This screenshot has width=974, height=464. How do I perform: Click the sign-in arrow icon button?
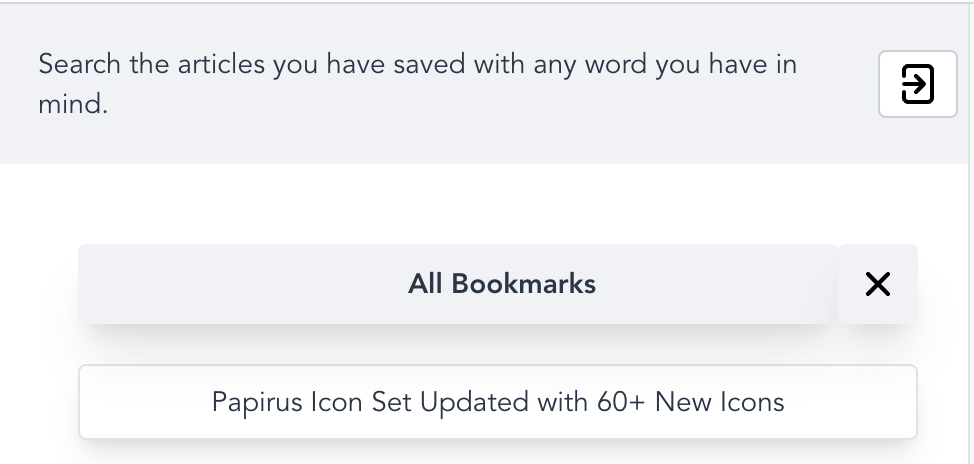(917, 84)
